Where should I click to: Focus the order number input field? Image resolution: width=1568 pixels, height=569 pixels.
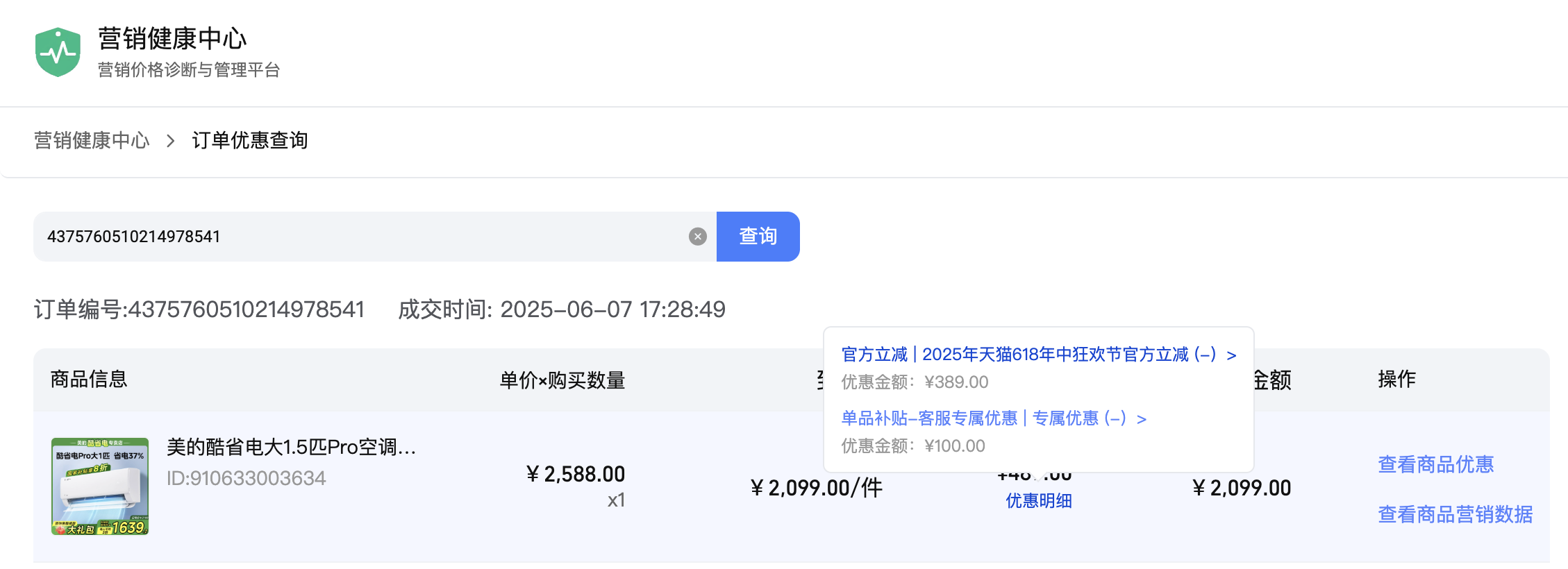click(x=361, y=237)
